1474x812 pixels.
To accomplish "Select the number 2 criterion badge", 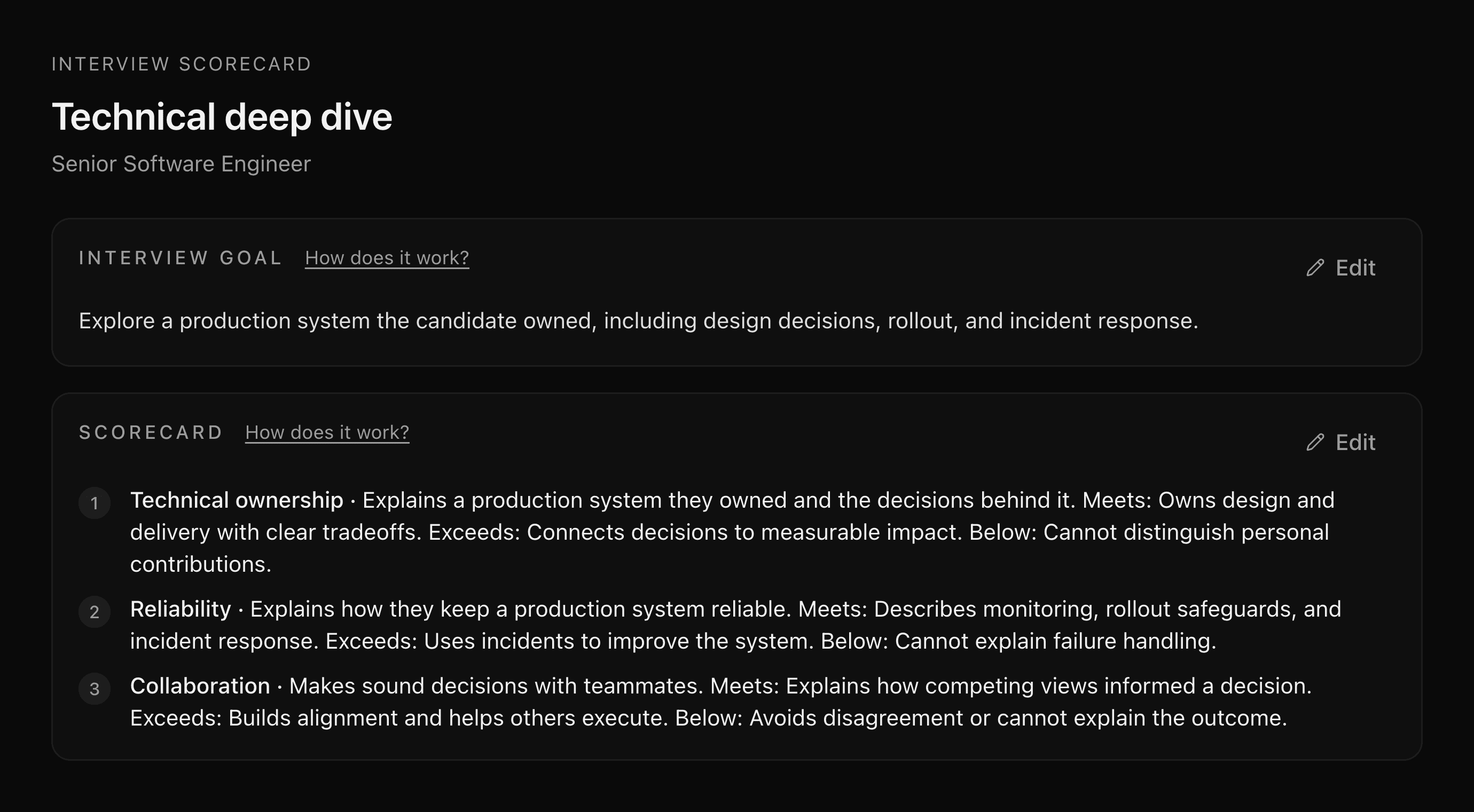I will tap(95, 612).
